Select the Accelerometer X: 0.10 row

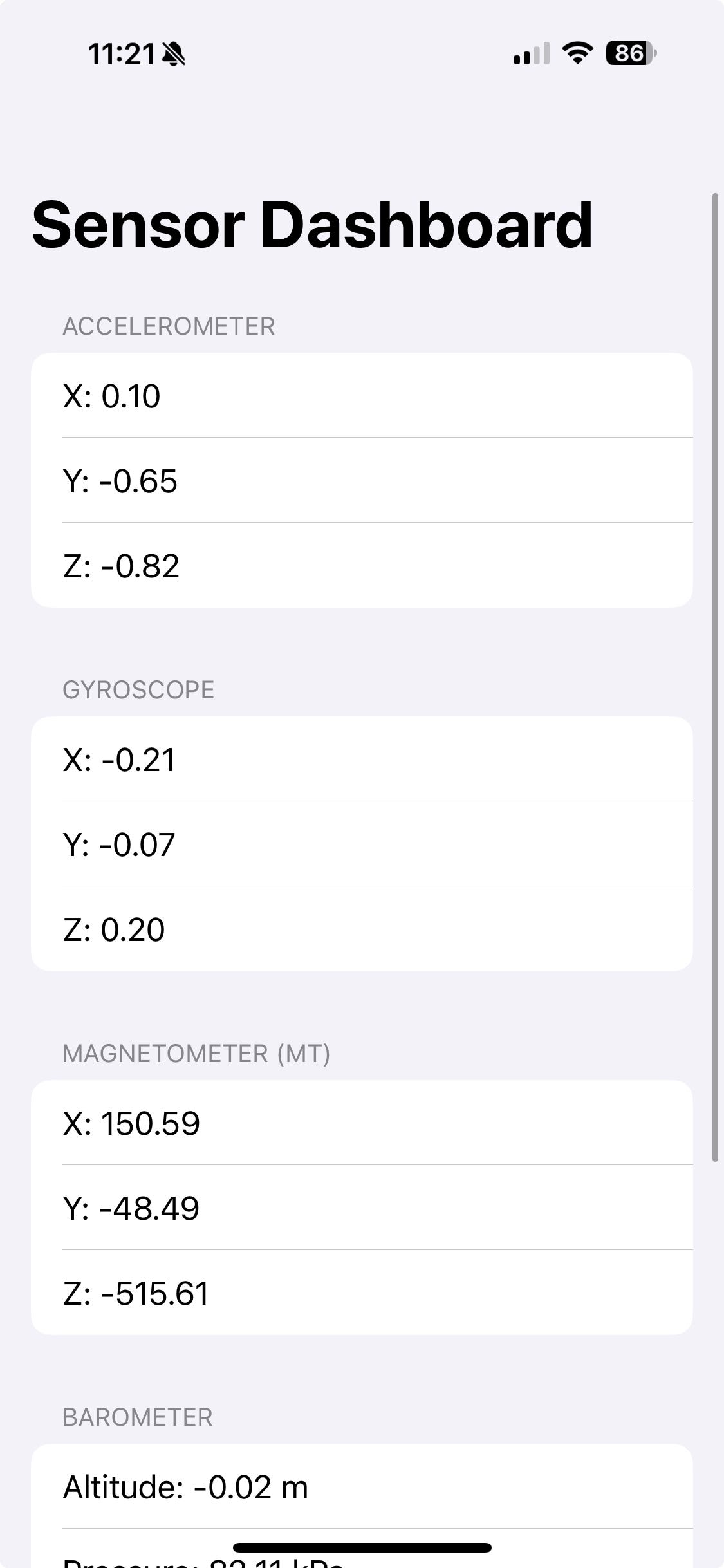click(362, 395)
